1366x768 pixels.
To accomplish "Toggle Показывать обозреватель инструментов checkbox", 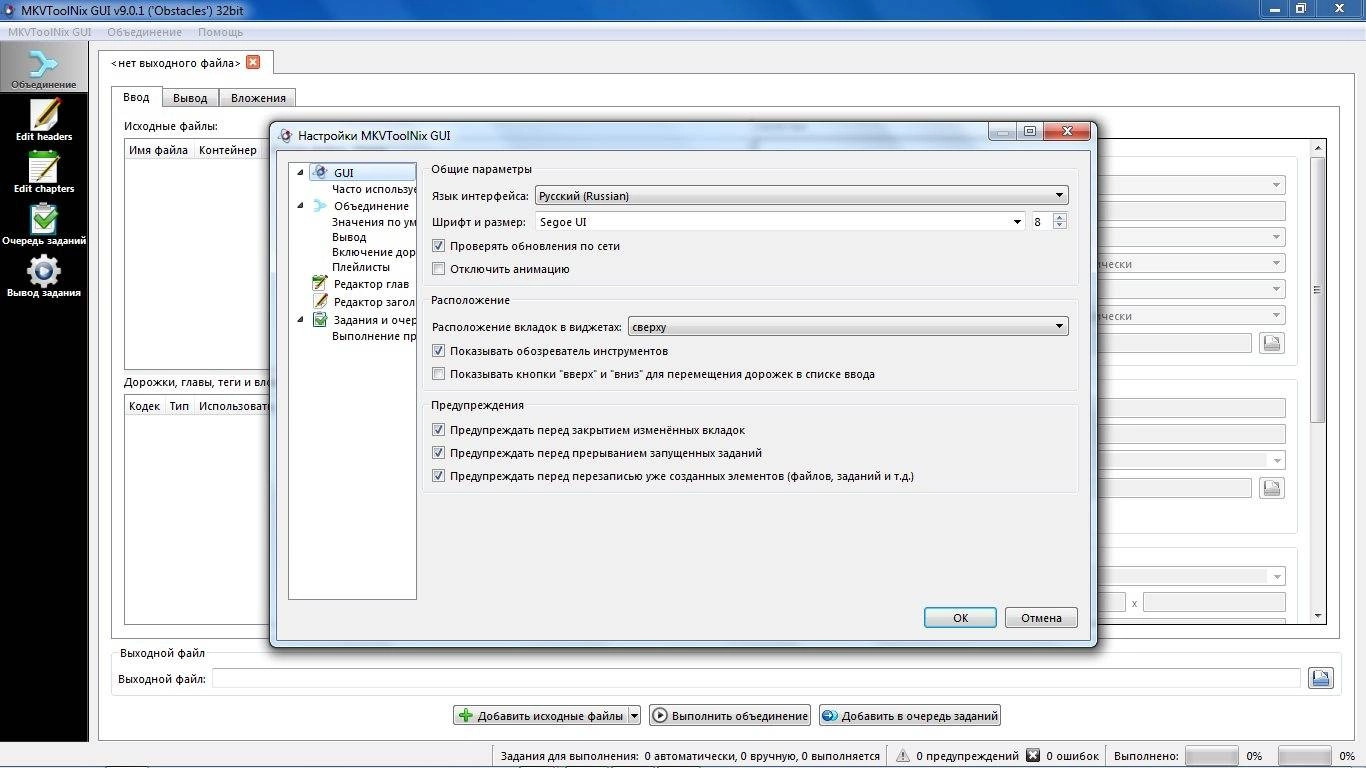I will pos(438,351).
